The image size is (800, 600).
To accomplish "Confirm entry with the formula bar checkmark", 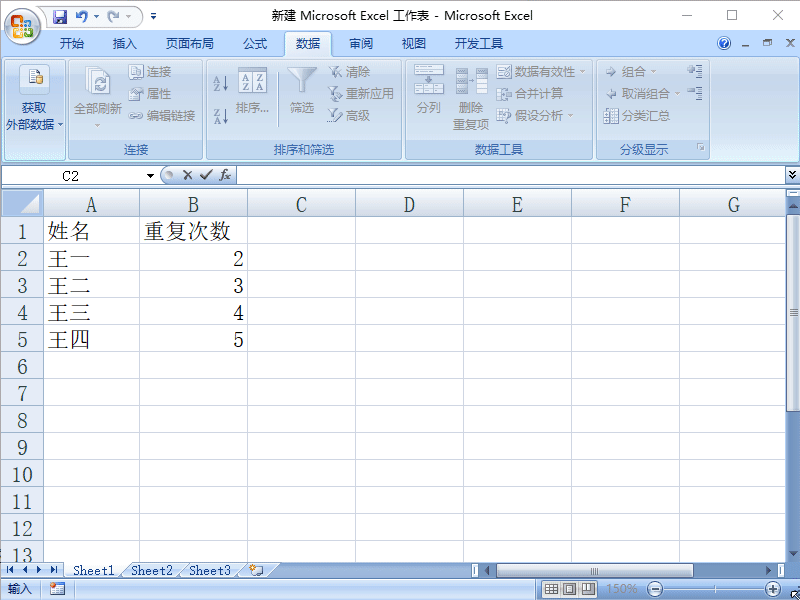I will (205, 175).
